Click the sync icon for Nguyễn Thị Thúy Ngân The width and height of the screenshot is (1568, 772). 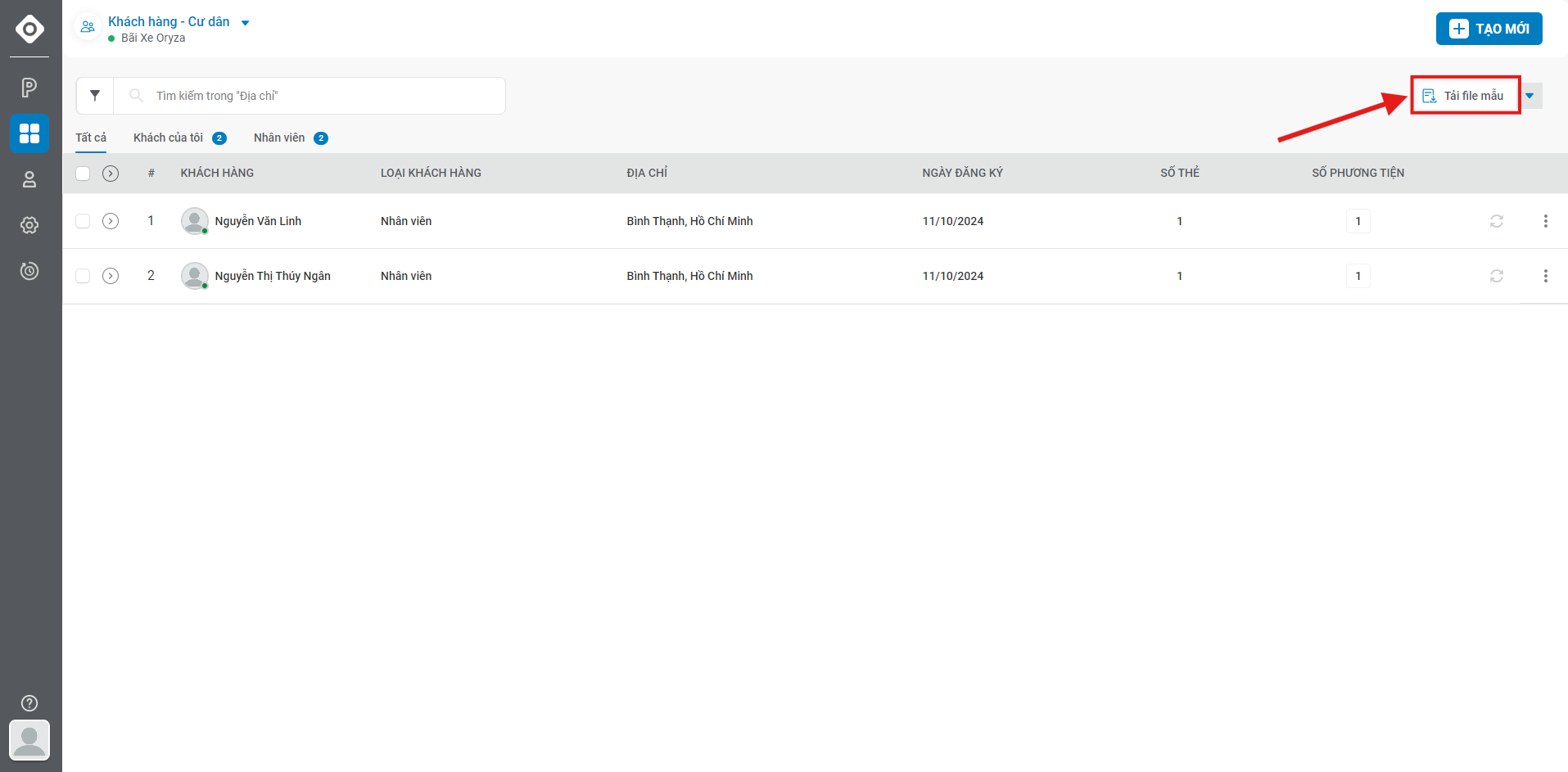tap(1497, 276)
